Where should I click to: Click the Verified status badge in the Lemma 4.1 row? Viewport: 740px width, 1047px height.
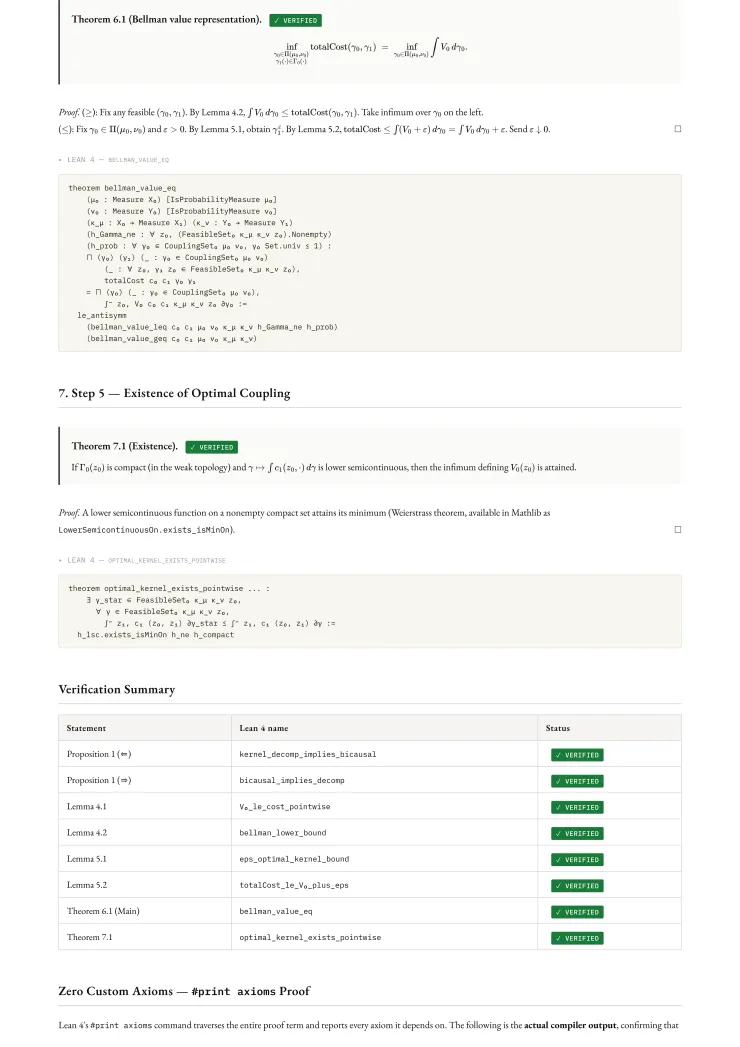(x=577, y=807)
